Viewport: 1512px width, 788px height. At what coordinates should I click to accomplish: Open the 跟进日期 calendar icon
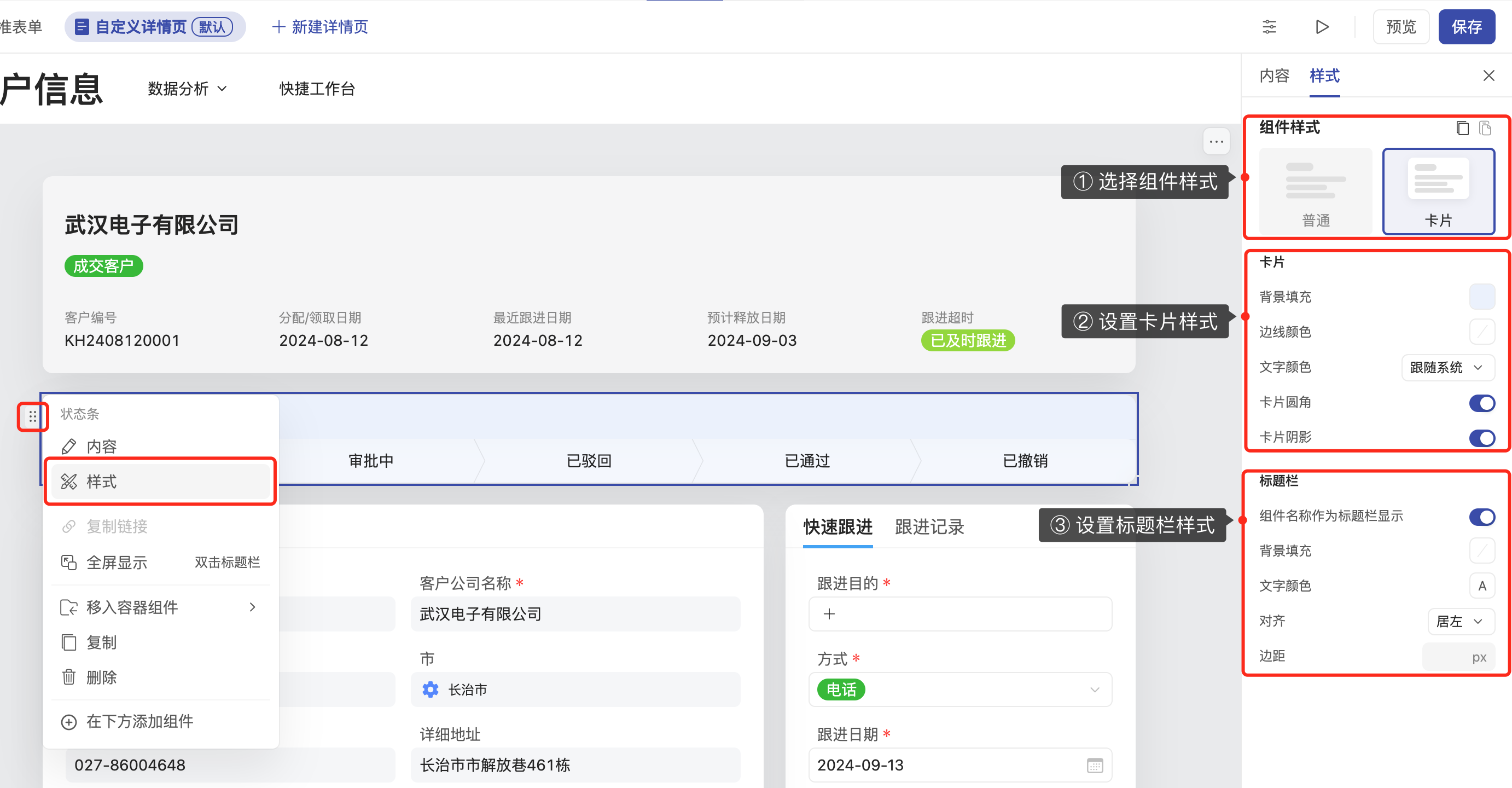(1095, 765)
